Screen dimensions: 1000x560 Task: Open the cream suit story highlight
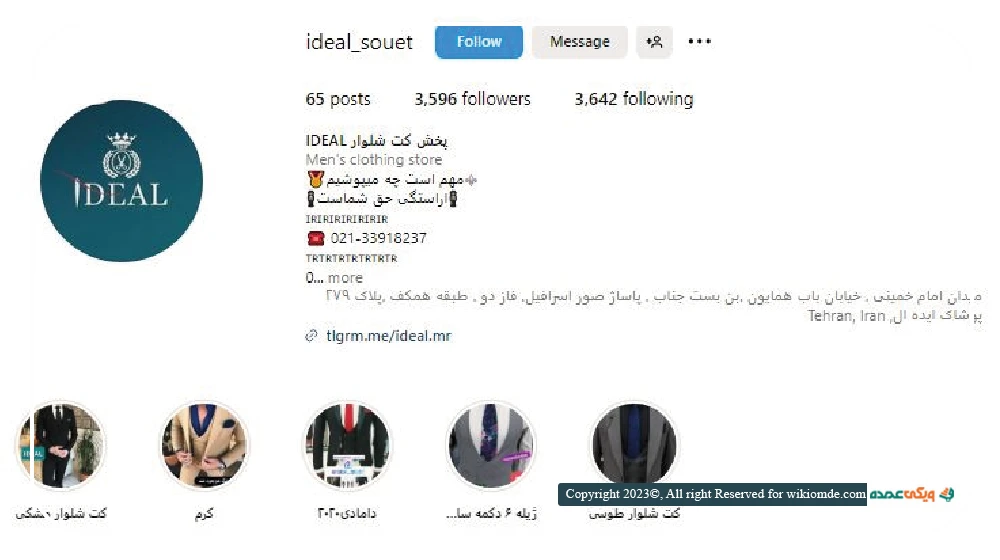204,445
